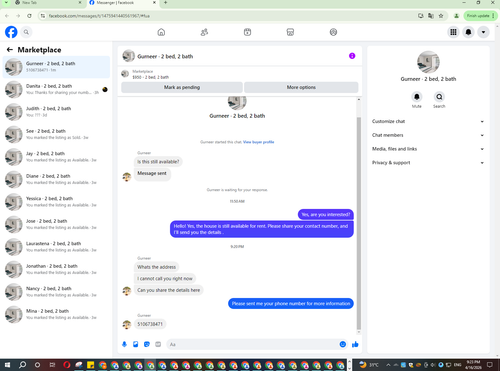This screenshot has height=371, width=500.
Task: Open the Account dropdown arrow
Action: (483, 32)
